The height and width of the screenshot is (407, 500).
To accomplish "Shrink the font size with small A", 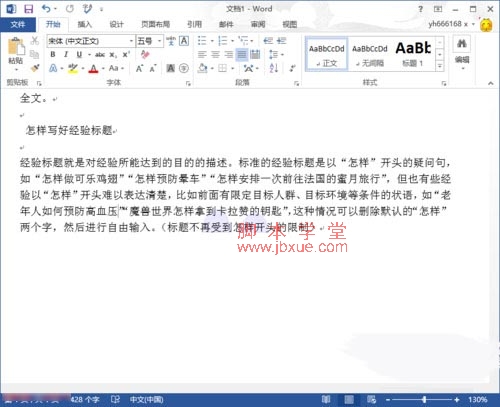I will pos(153,69).
